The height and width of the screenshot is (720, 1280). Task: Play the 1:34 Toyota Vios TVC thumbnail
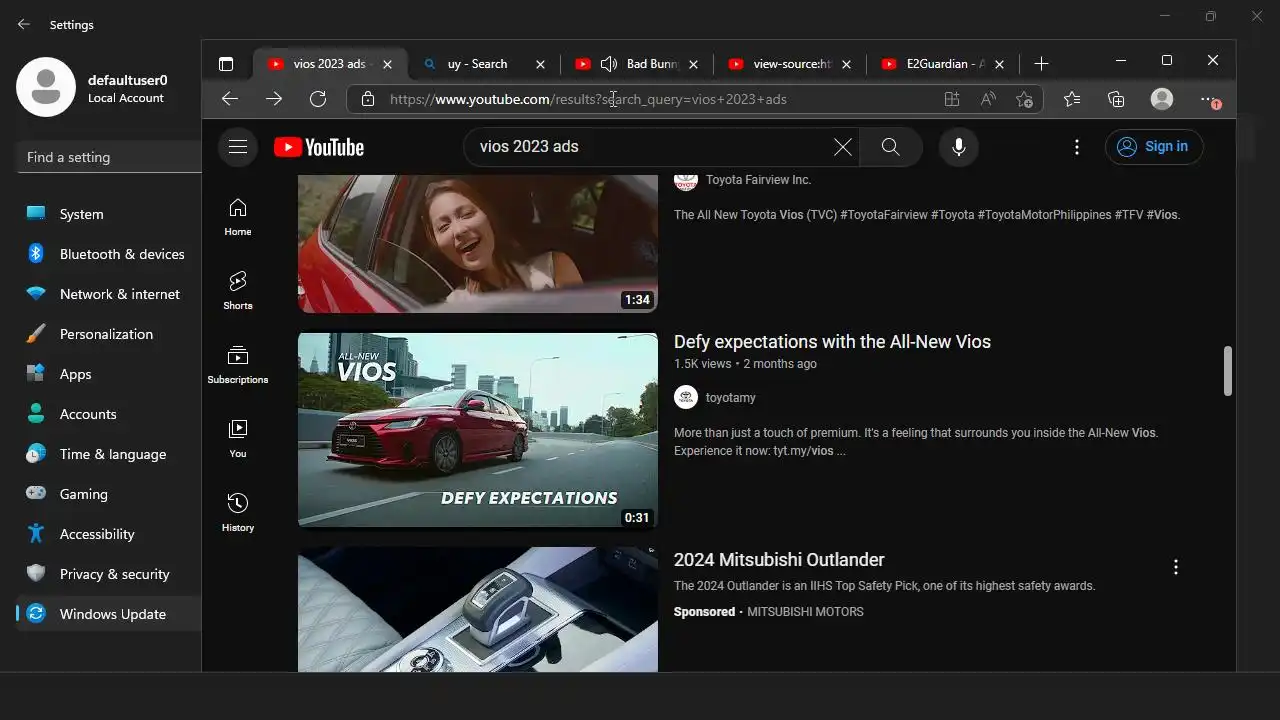[x=478, y=243]
